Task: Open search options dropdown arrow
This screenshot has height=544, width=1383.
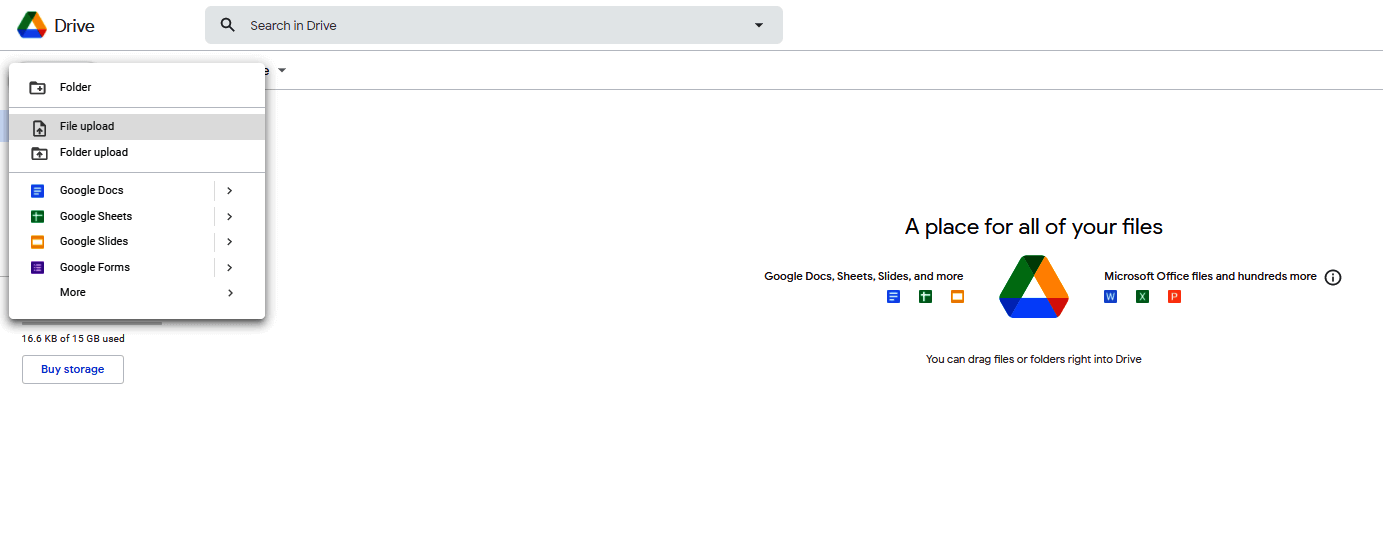Action: coord(759,25)
